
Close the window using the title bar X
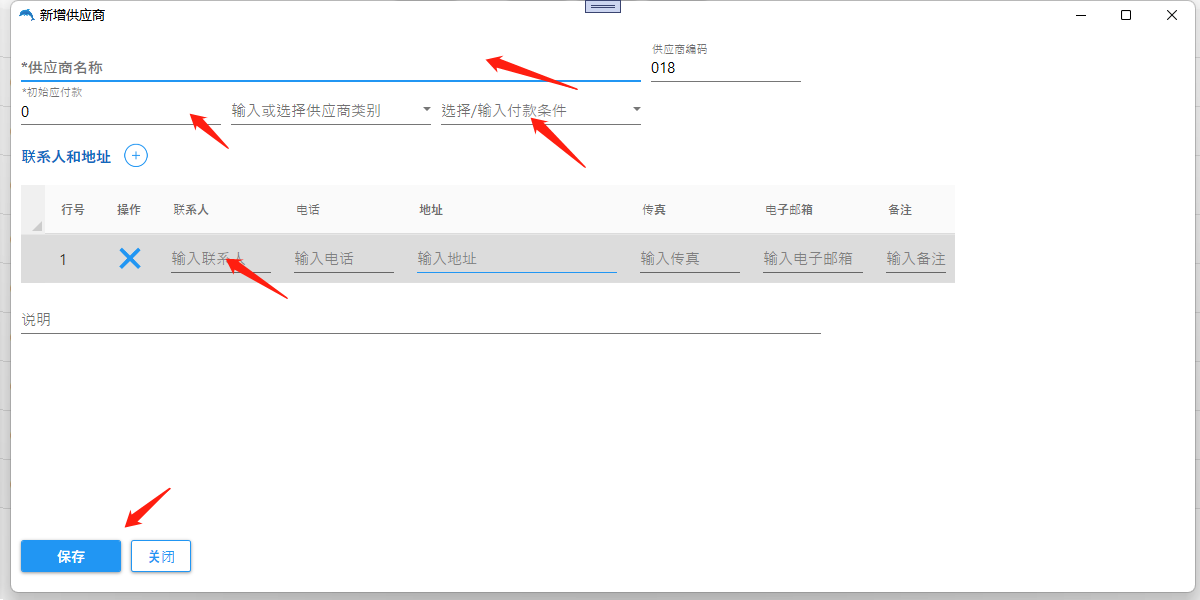point(1172,15)
